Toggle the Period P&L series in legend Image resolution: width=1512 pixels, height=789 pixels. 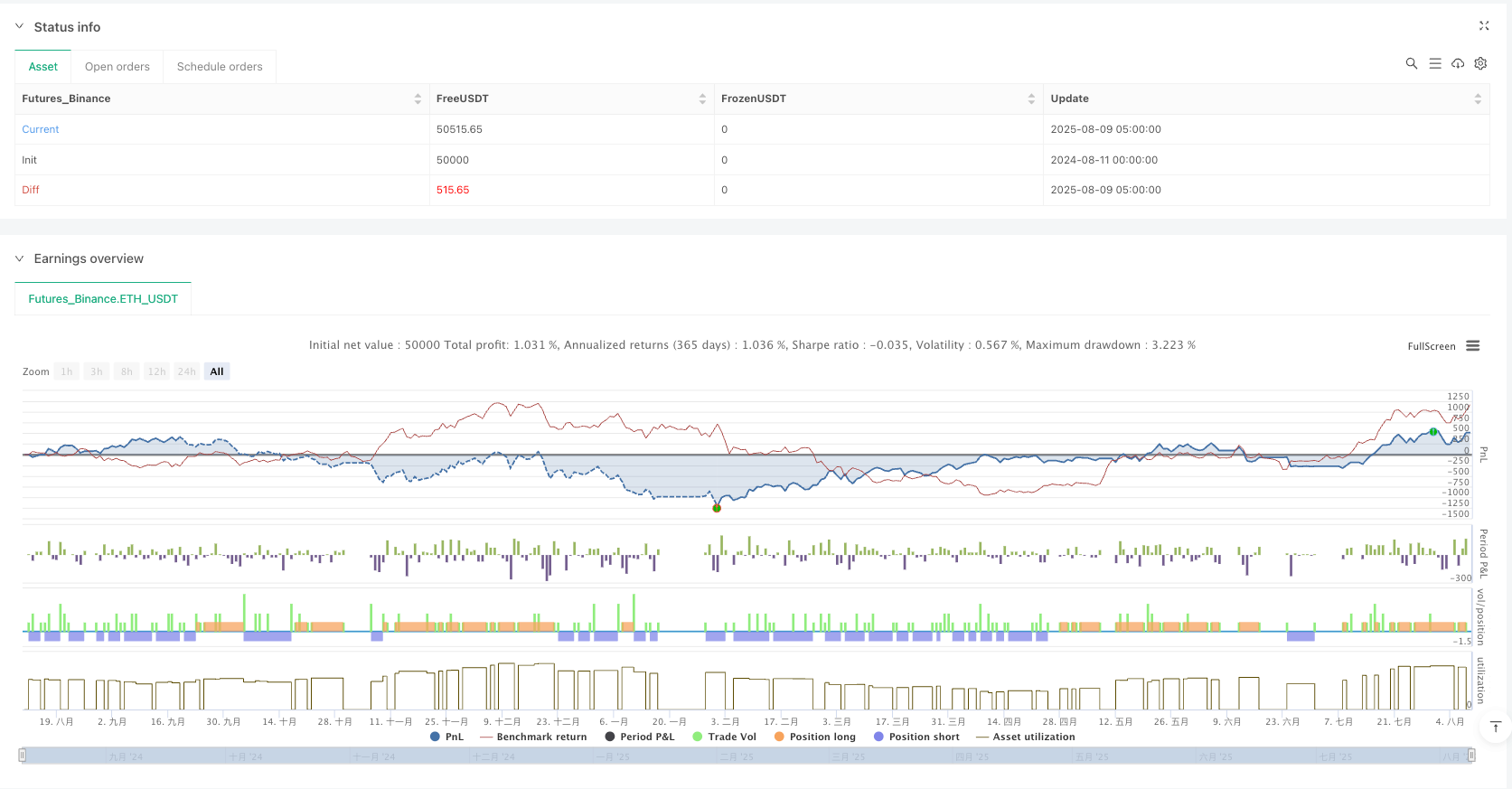click(x=640, y=737)
